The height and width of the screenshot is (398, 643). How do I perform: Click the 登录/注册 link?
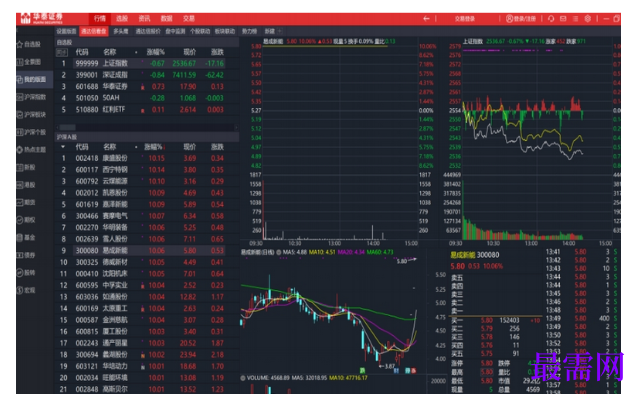(x=521, y=18)
